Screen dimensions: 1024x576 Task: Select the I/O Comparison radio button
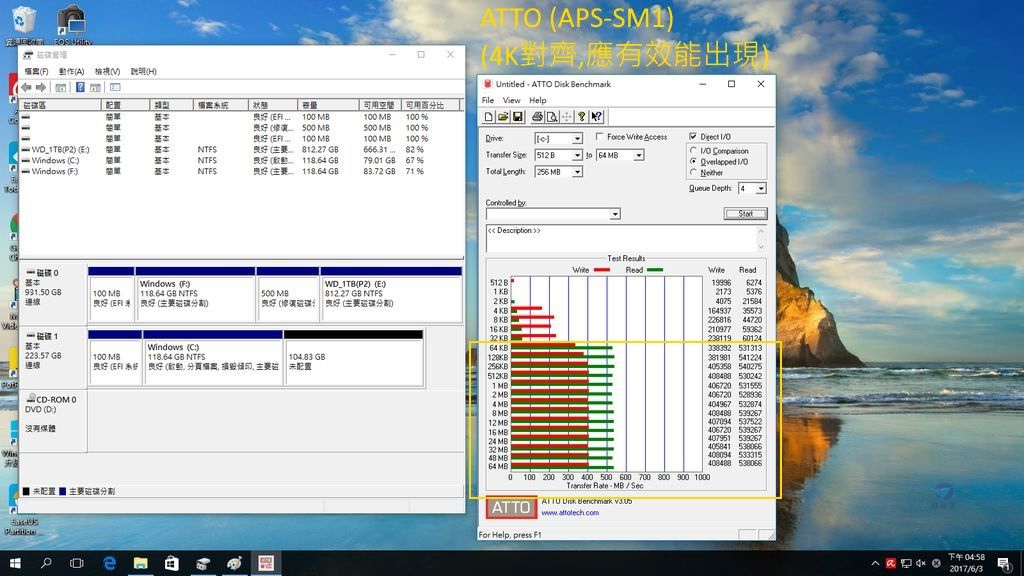694,151
